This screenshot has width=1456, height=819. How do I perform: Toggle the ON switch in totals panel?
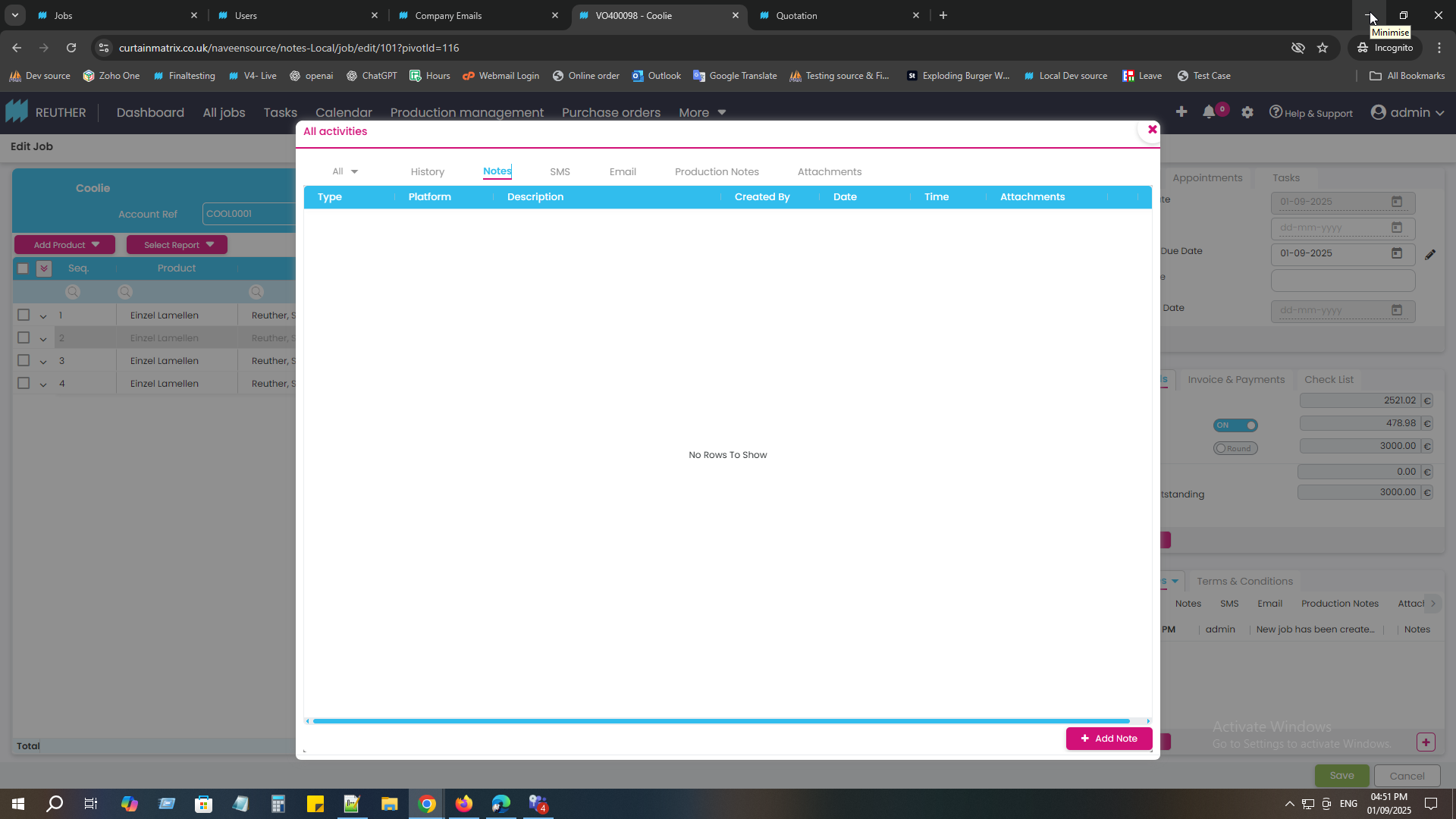(1235, 425)
